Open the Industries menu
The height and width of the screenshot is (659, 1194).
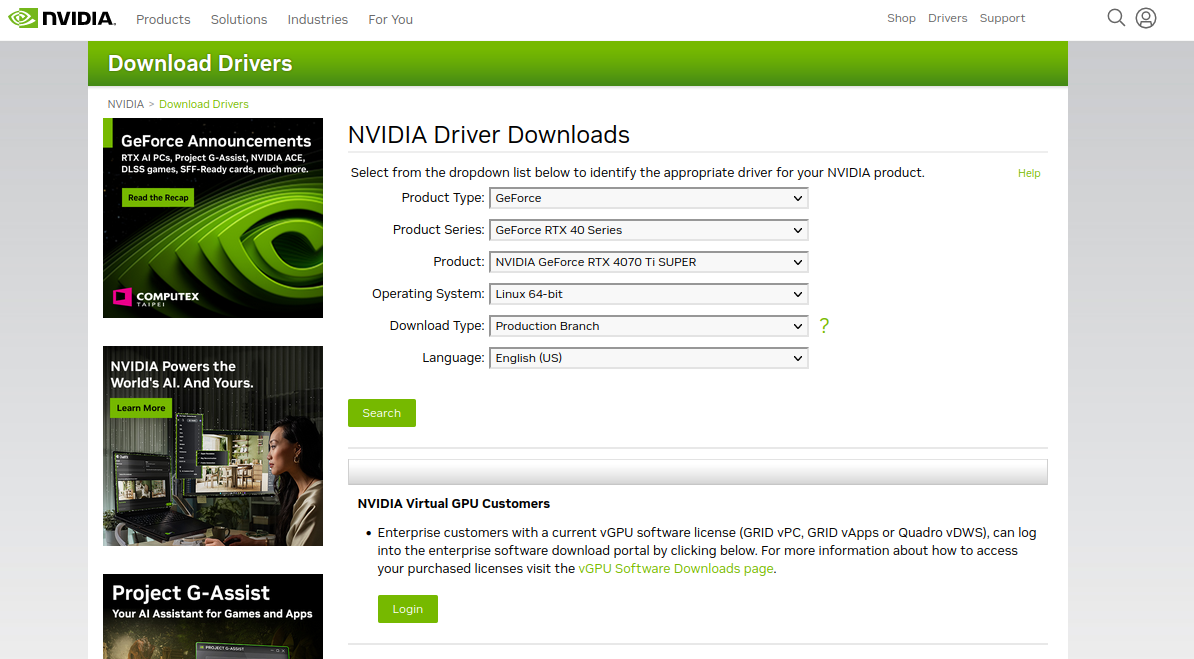318,19
